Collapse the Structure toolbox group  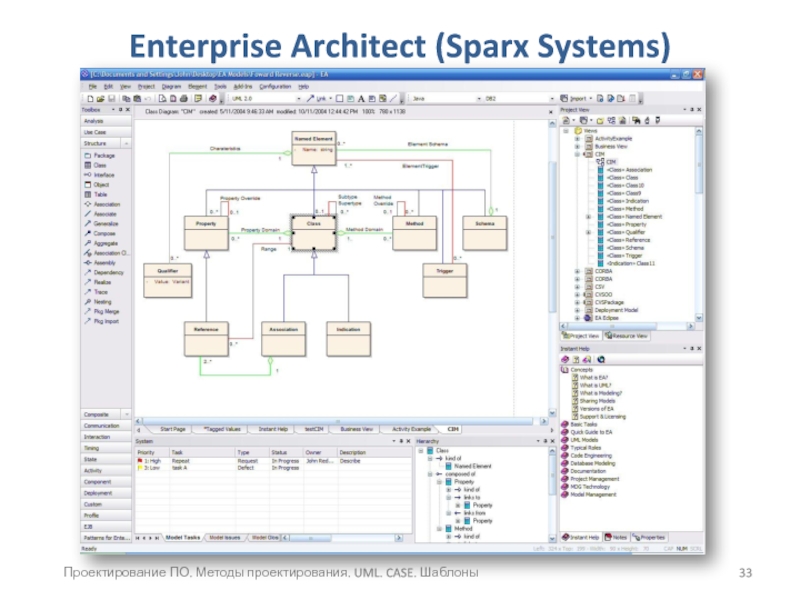coord(127,144)
